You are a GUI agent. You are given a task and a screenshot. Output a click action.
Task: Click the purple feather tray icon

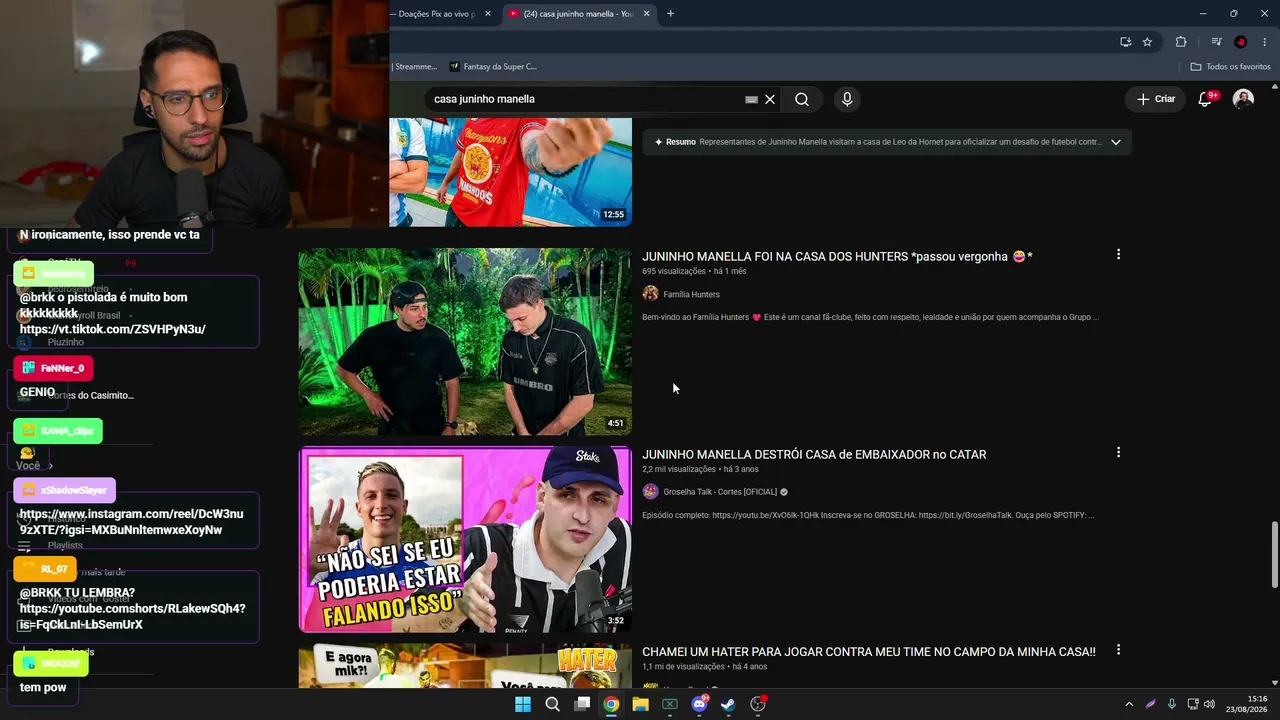[1151, 704]
